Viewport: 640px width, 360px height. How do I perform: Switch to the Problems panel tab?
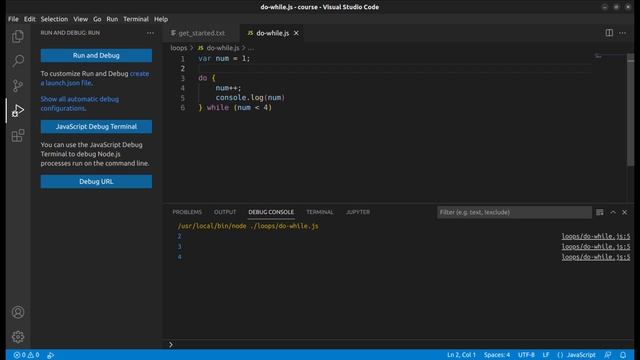coord(187,212)
